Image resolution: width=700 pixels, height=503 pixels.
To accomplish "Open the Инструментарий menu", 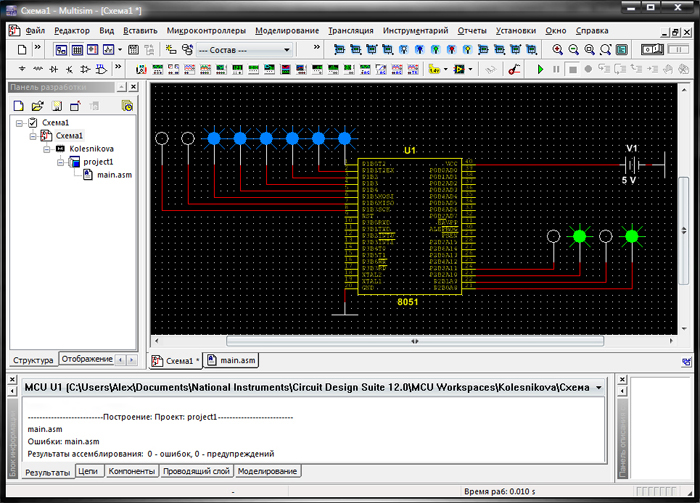I will (415, 30).
